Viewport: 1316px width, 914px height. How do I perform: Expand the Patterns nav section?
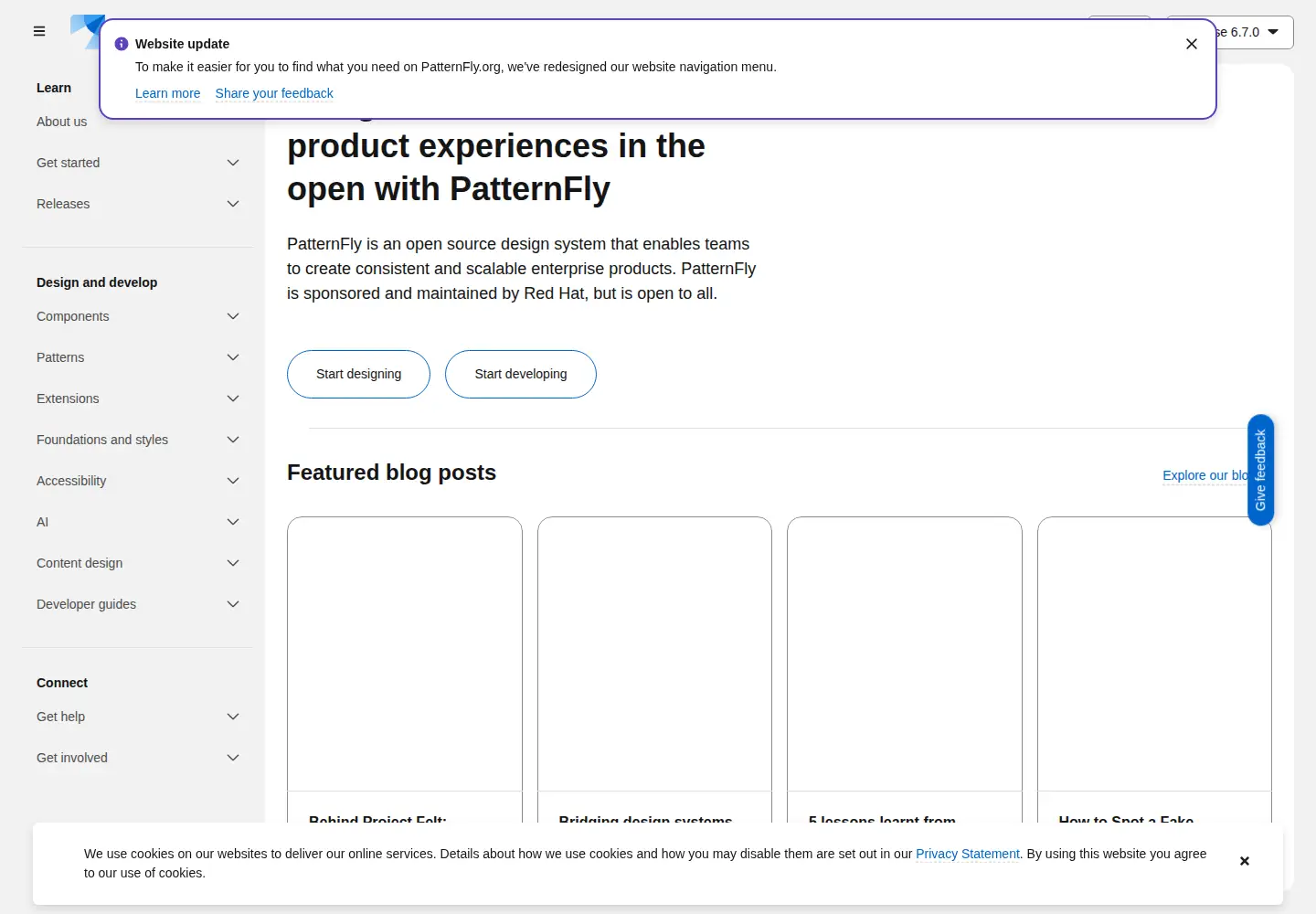(x=137, y=357)
